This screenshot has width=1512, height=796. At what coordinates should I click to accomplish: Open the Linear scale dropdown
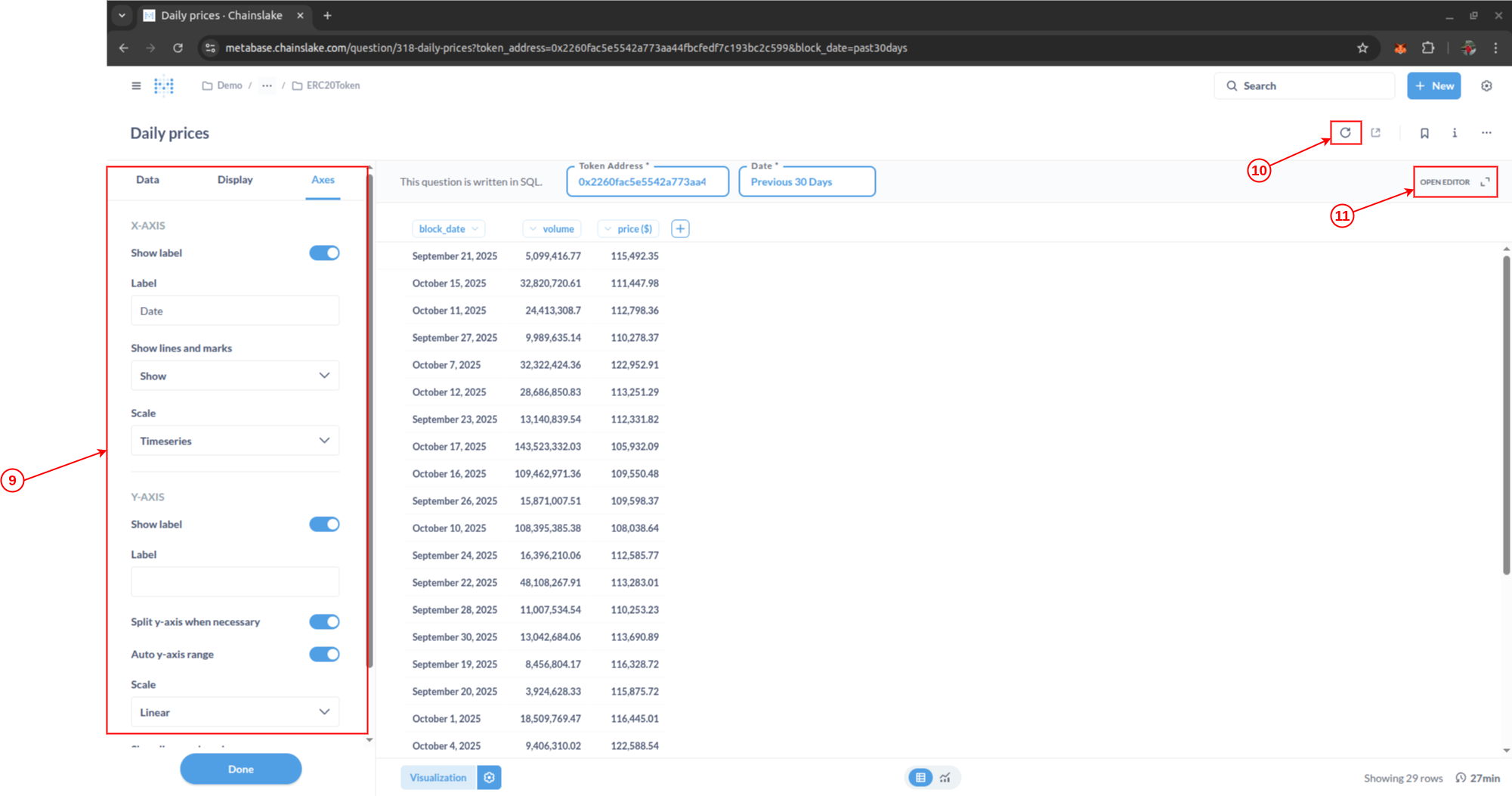click(x=234, y=712)
